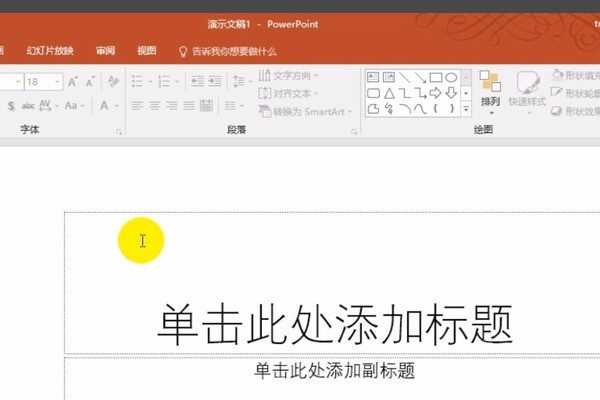Image resolution: width=600 pixels, height=400 pixels.
Task: Open 快速样式 quick styles gallery
Action: pos(528,93)
